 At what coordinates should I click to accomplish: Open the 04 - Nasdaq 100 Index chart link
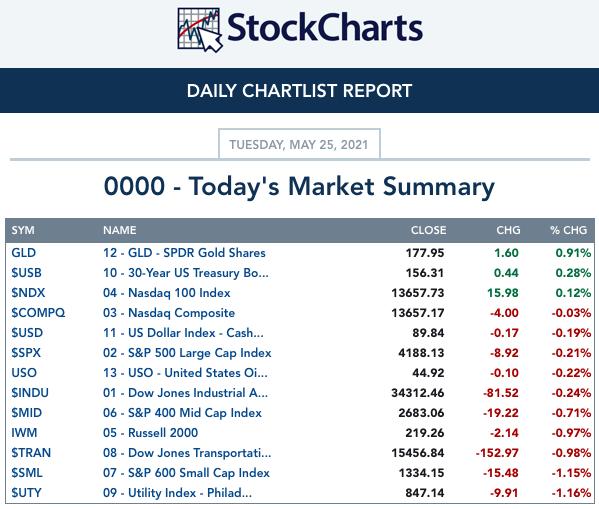[167, 293]
